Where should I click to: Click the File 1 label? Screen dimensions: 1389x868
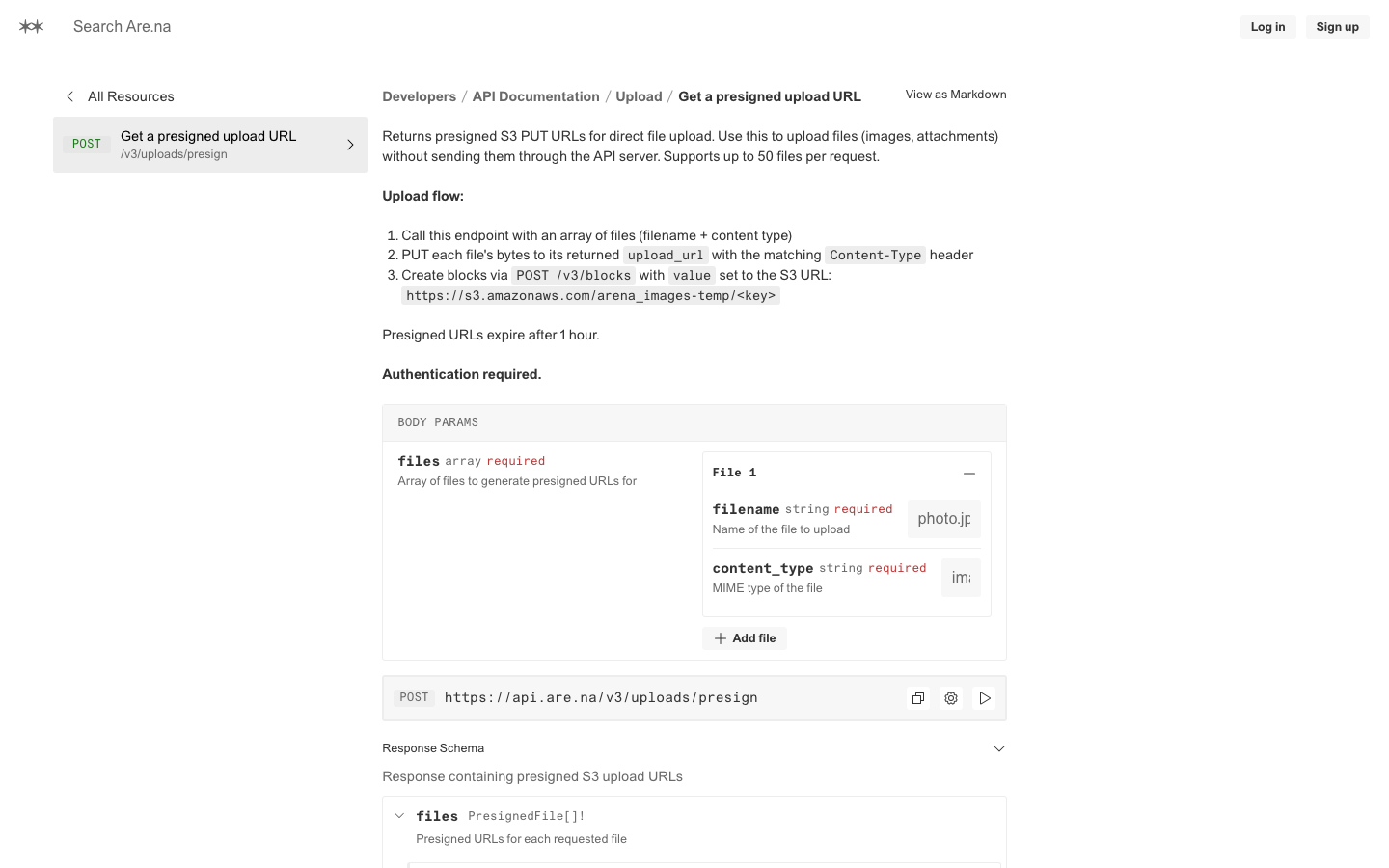tap(734, 473)
